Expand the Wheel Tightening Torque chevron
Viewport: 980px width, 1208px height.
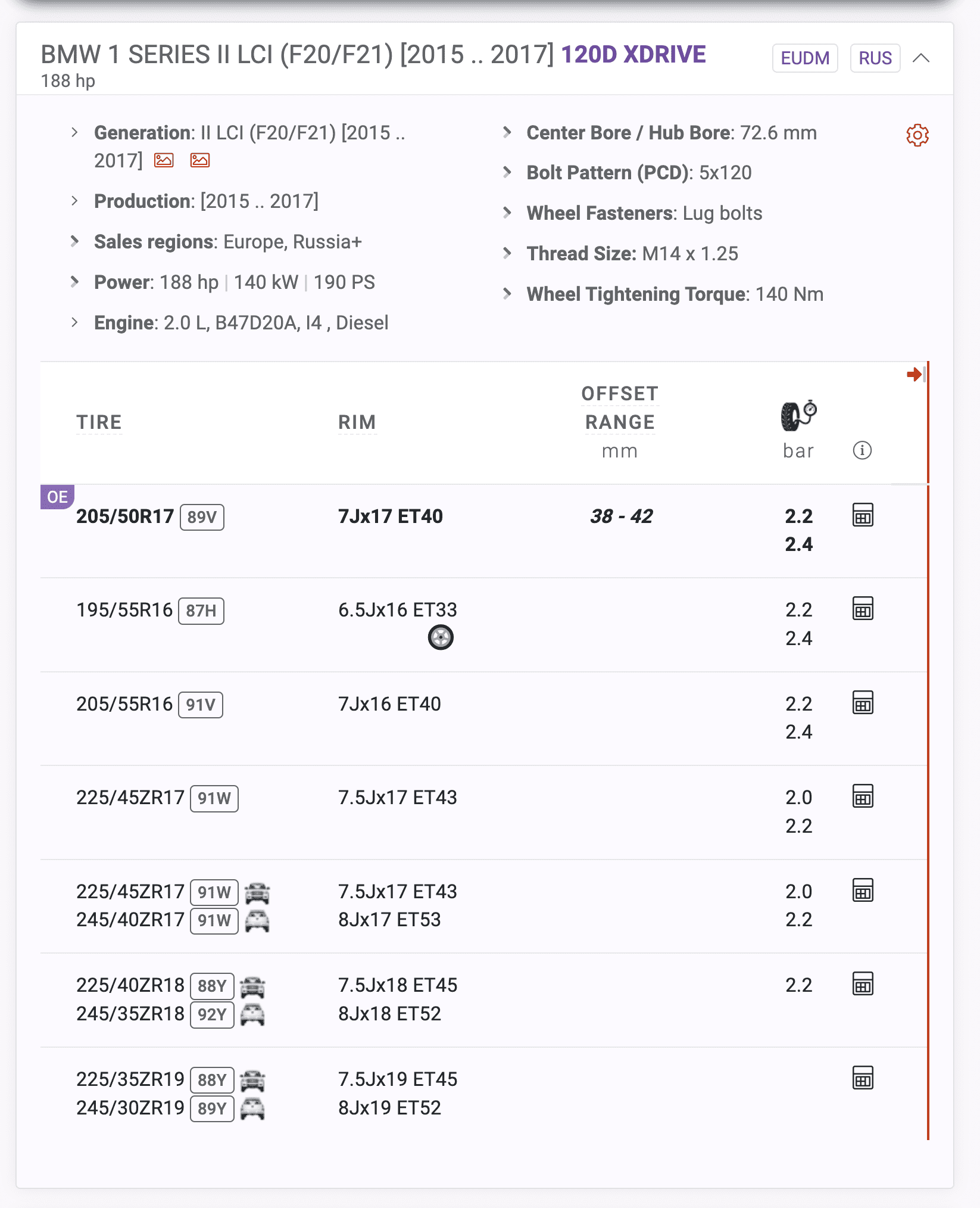point(507,294)
